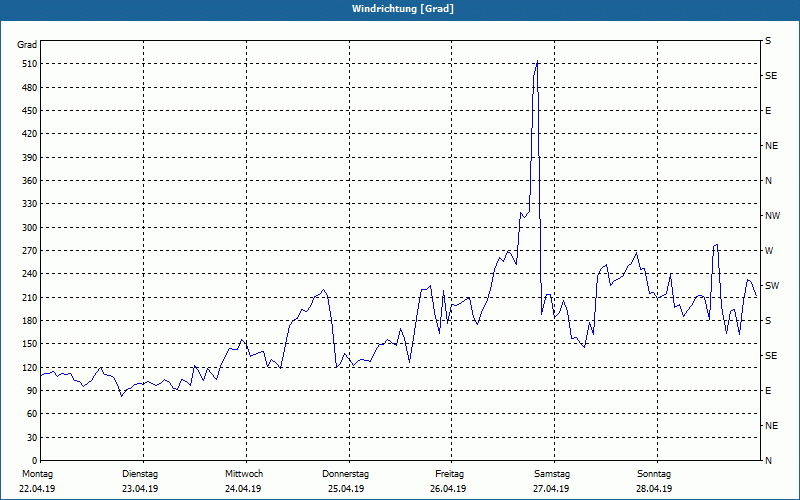Click the 60 y-axis label
800x500 pixels.
click(31, 414)
